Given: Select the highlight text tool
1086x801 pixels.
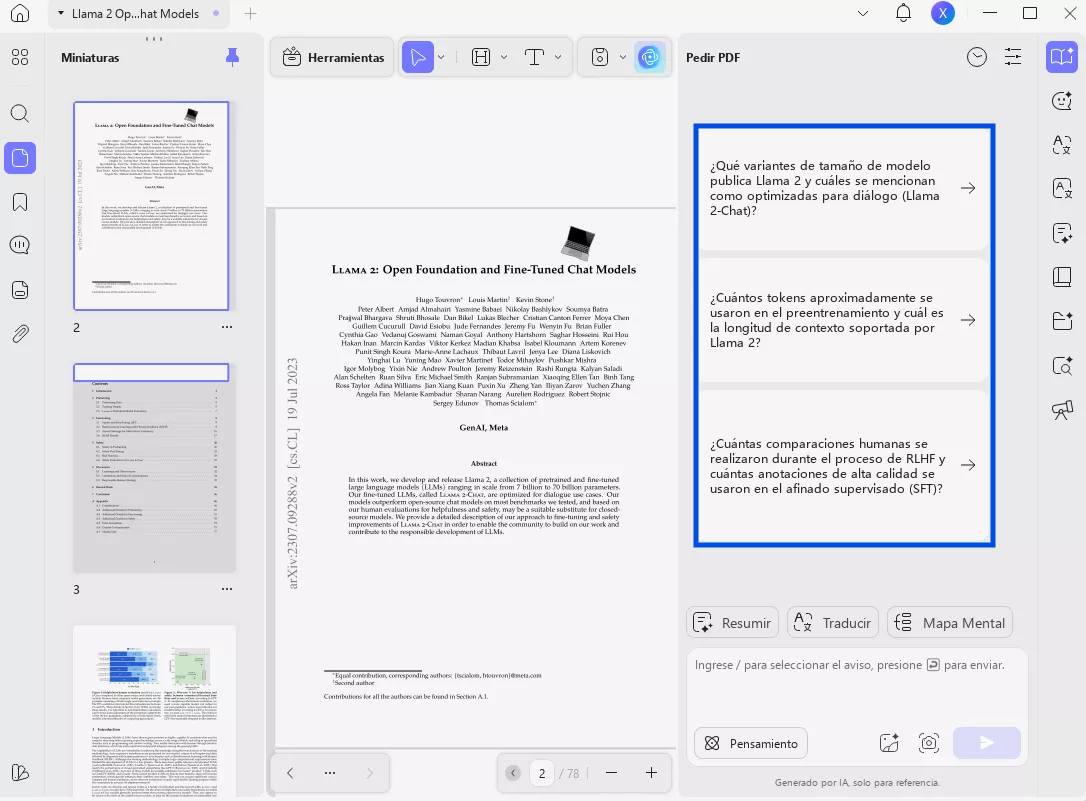Looking at the screenshot, I should tap(481, 57).
